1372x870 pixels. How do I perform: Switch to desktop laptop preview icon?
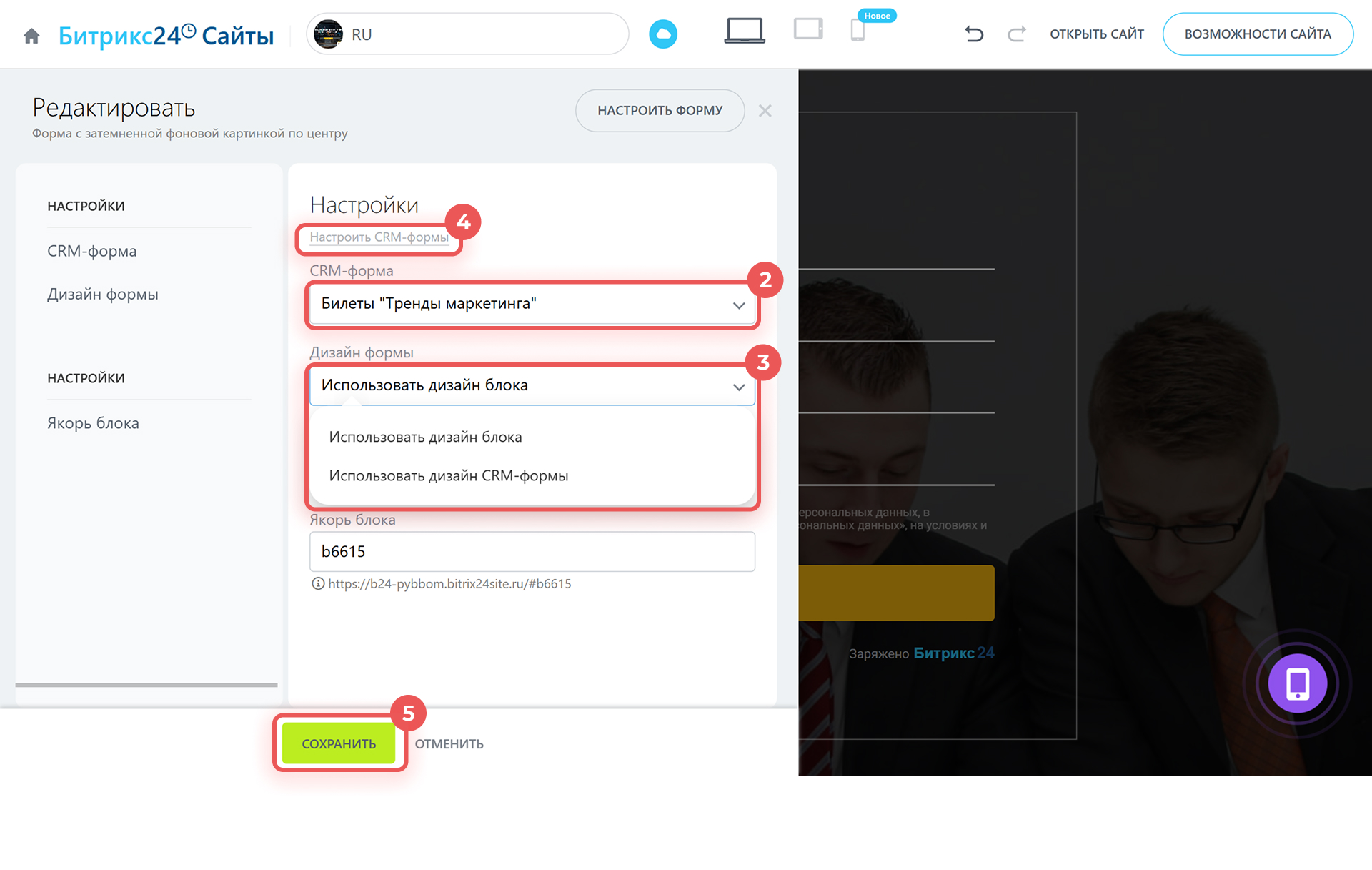pos(744,31)
